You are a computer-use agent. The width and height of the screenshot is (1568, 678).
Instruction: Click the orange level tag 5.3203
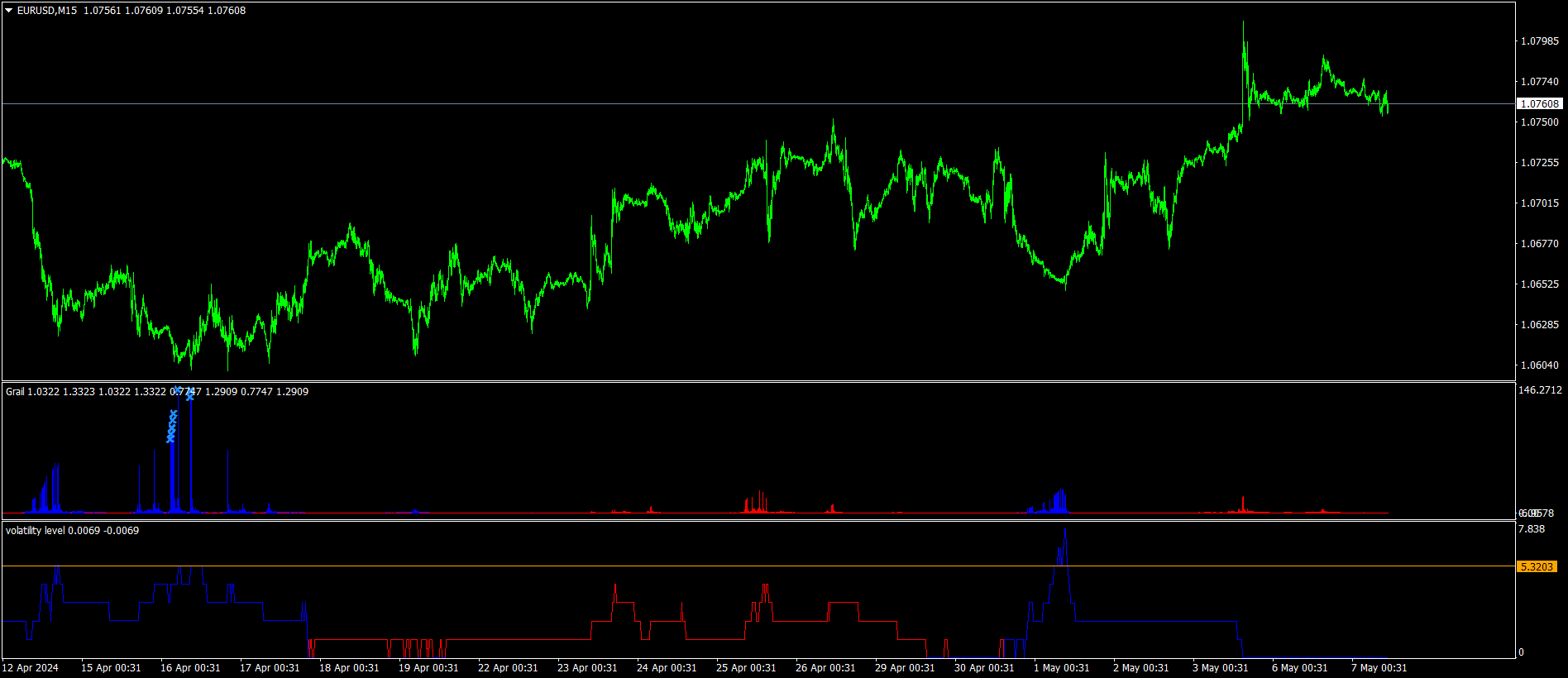point(1537,567)
